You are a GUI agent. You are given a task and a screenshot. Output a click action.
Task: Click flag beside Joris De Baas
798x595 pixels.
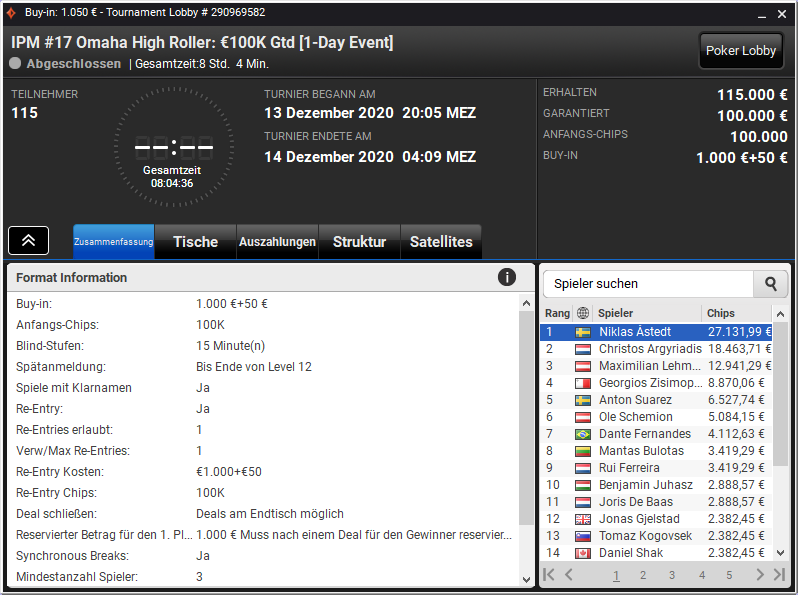(583, 502)
